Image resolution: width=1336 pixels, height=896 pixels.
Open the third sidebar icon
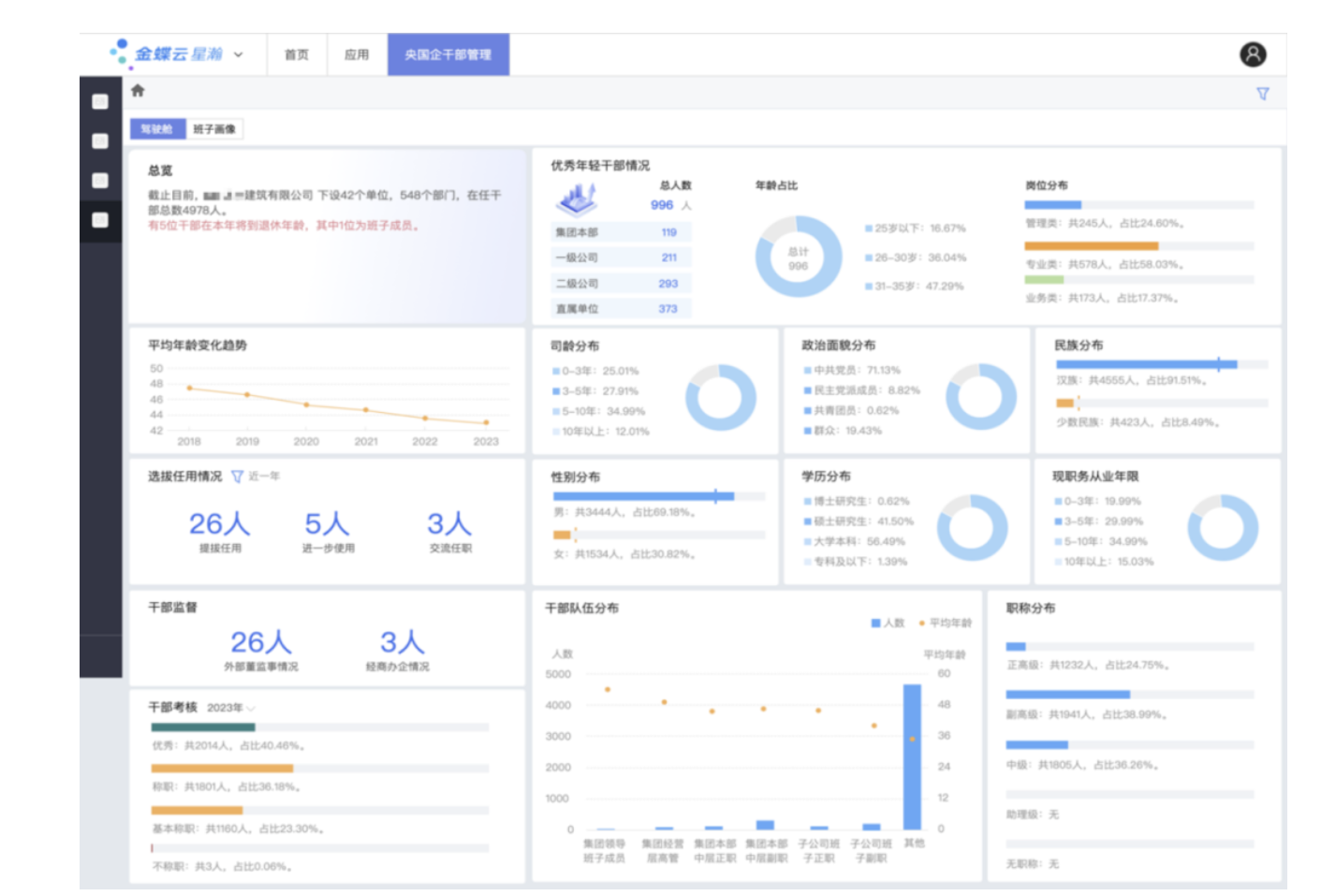tap(100, 181)
